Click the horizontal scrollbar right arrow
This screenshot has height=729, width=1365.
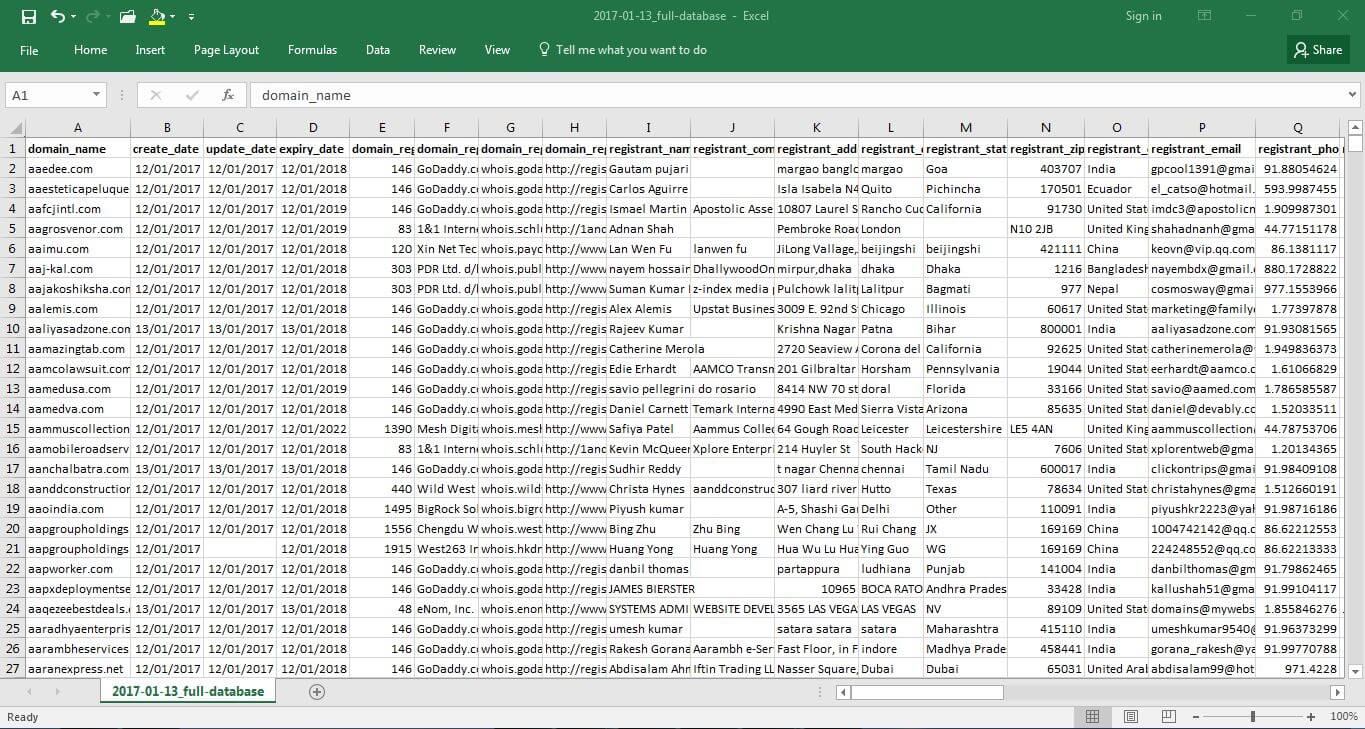[x=1337, y=692]
